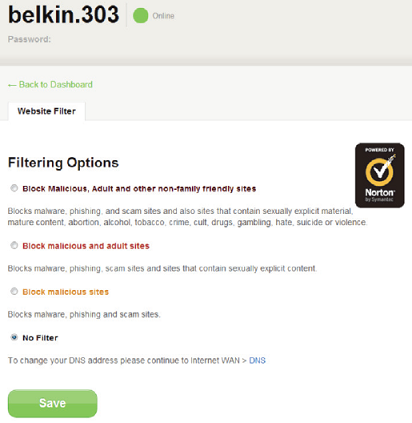This screenshot has height=423, width=412.
Task: Open the Website Filter tab
Action: 47,111
